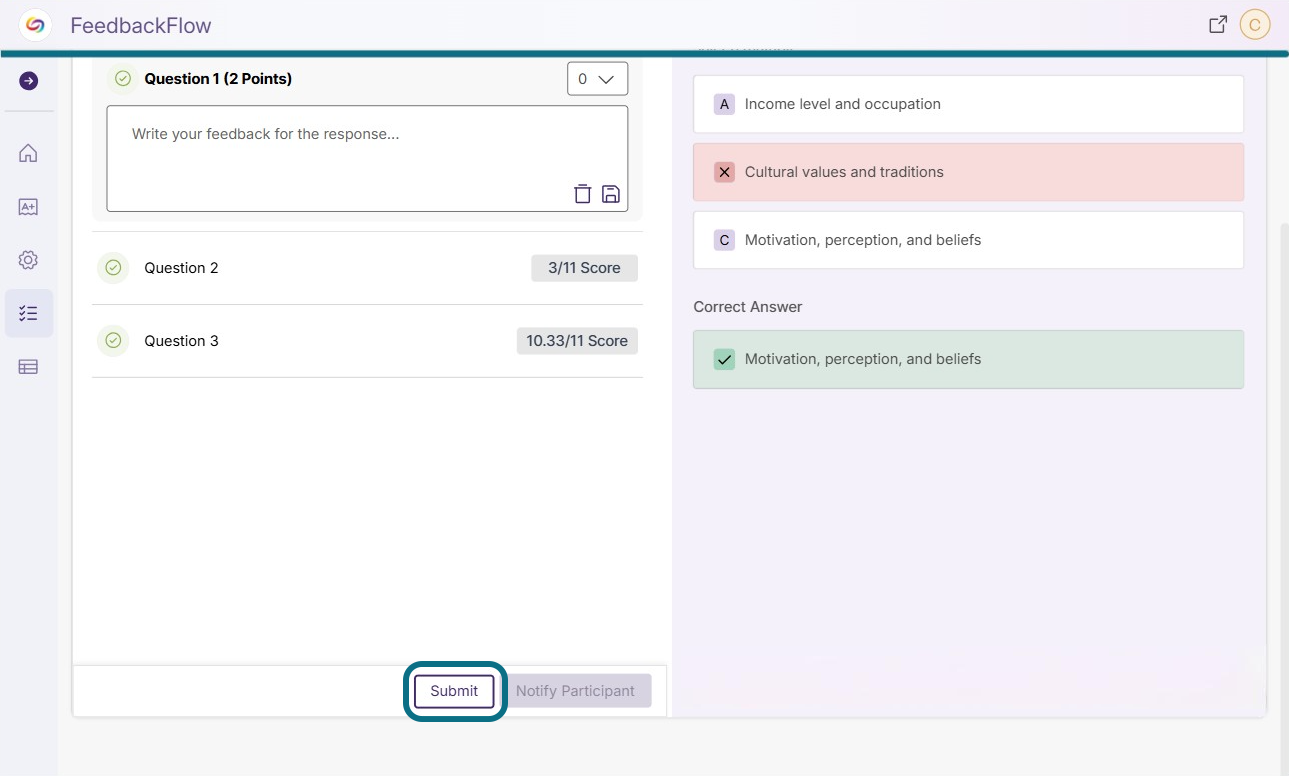Open in new window icon

(1218, 25)
